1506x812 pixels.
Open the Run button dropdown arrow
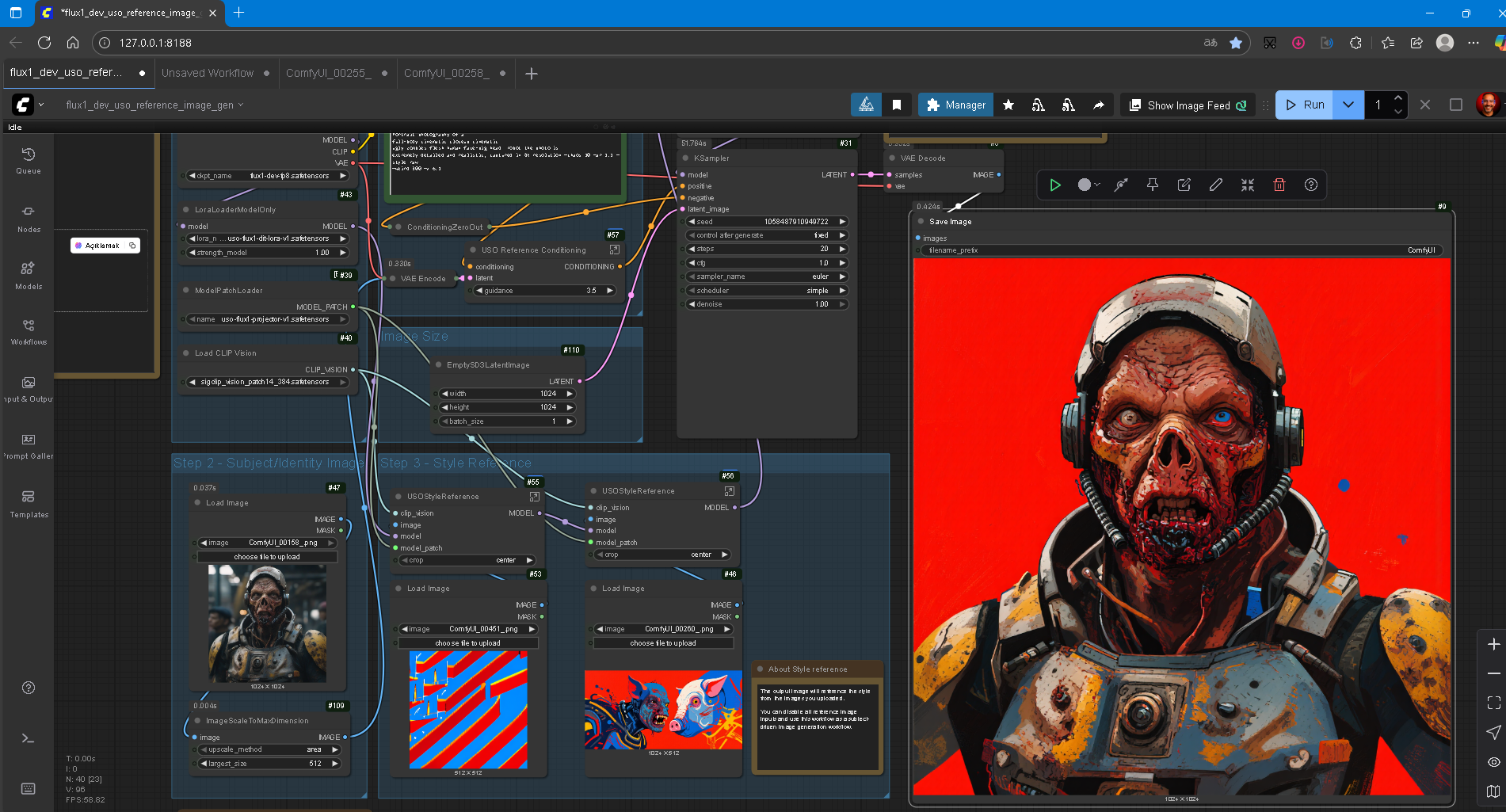pyautogui.click(x=1348, y=105)
